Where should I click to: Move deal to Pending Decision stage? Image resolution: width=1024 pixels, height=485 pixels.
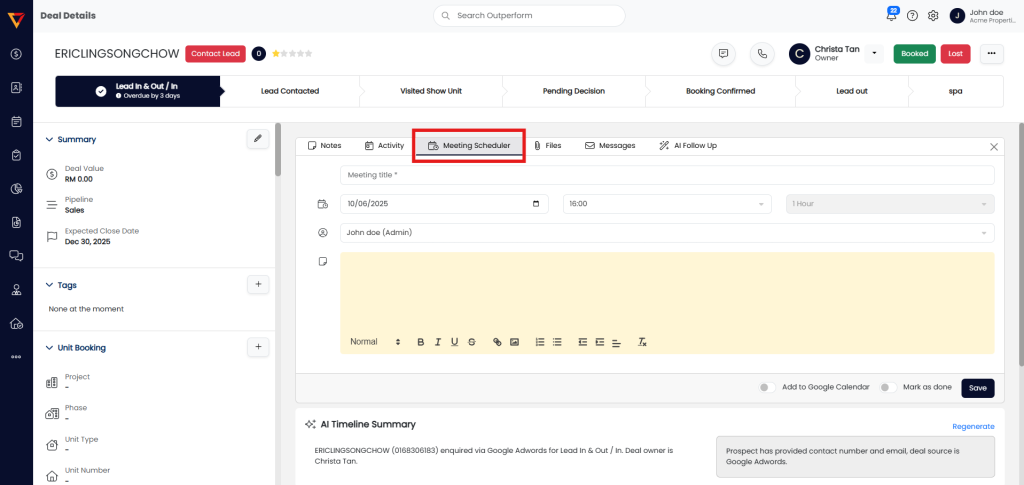pos(573,91)
